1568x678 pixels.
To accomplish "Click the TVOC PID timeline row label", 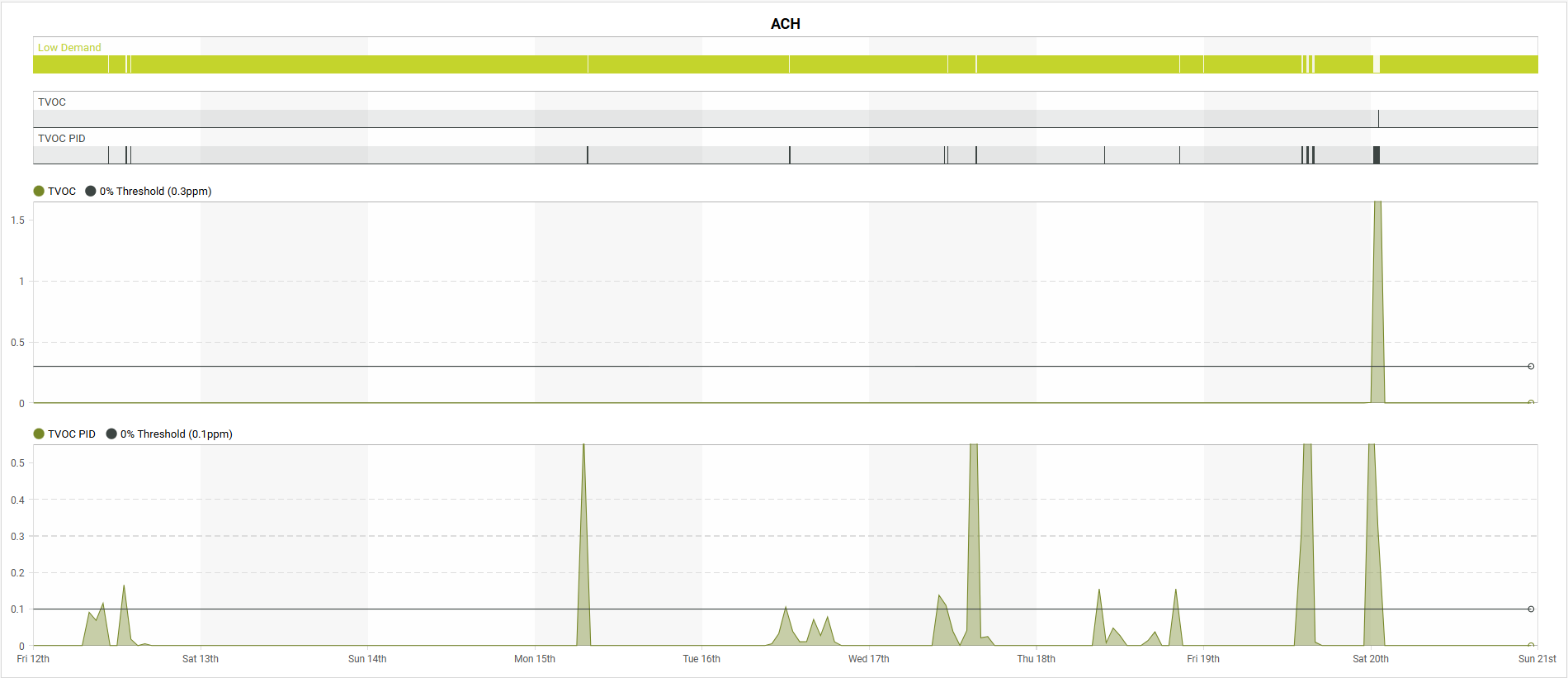I will 62,139.
